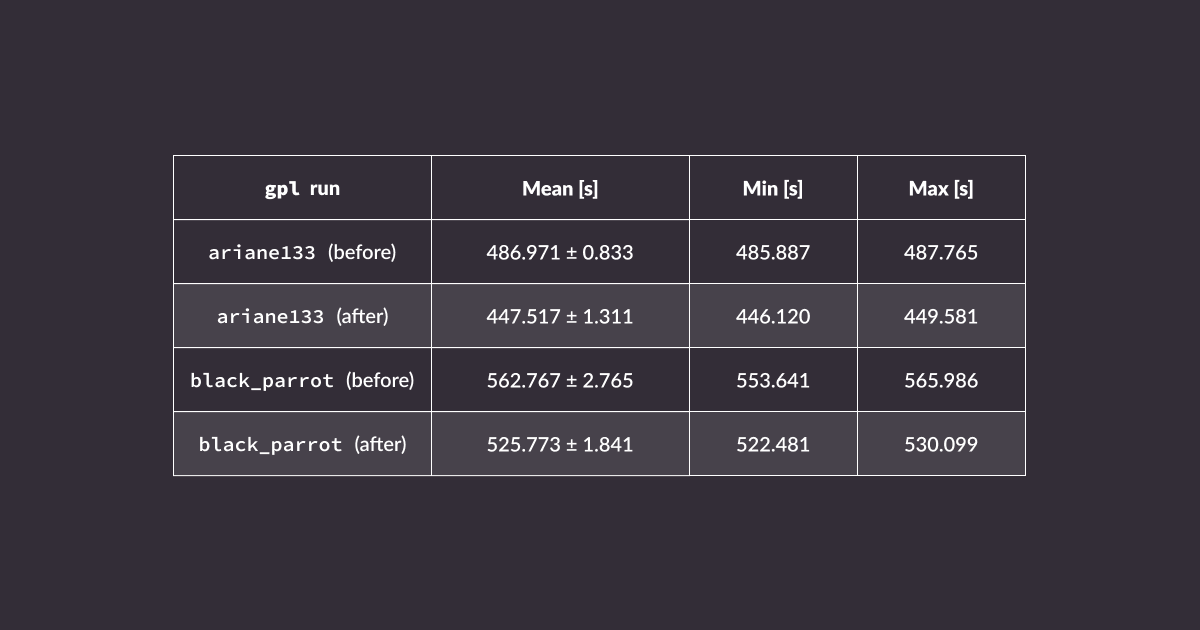Click the "Min [s]" column header
Image resolution: width=1200 pixels, height=630 pixels.
click(x=773, y=188)
